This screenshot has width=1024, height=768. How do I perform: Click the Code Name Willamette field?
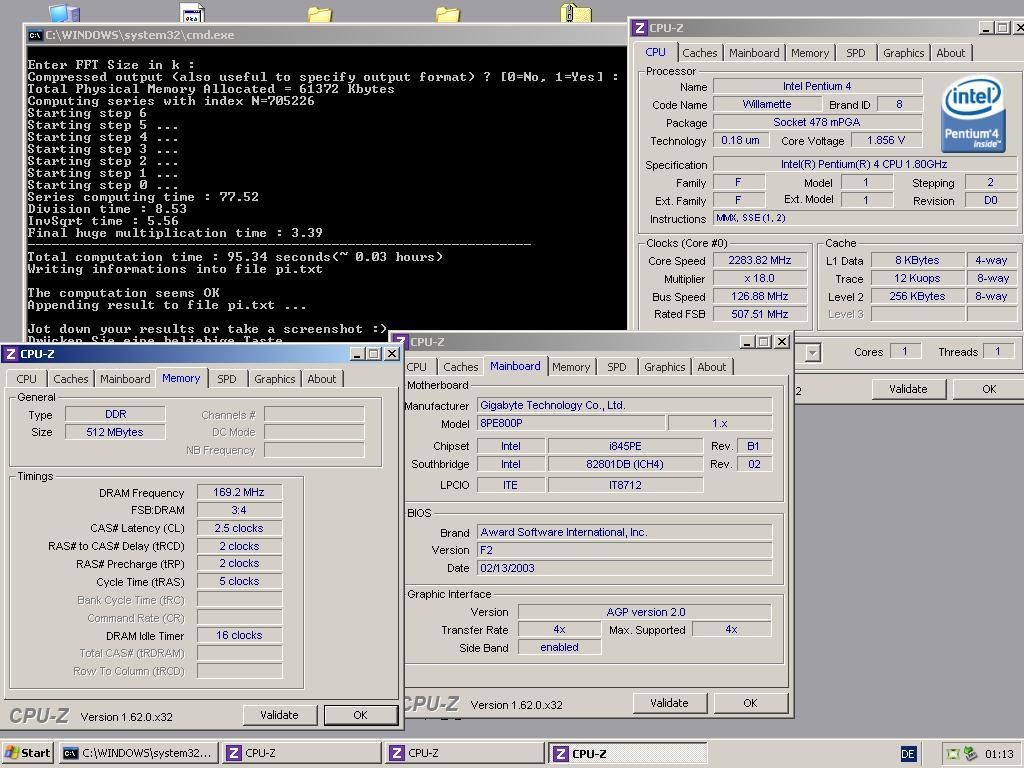pos(767,104)
